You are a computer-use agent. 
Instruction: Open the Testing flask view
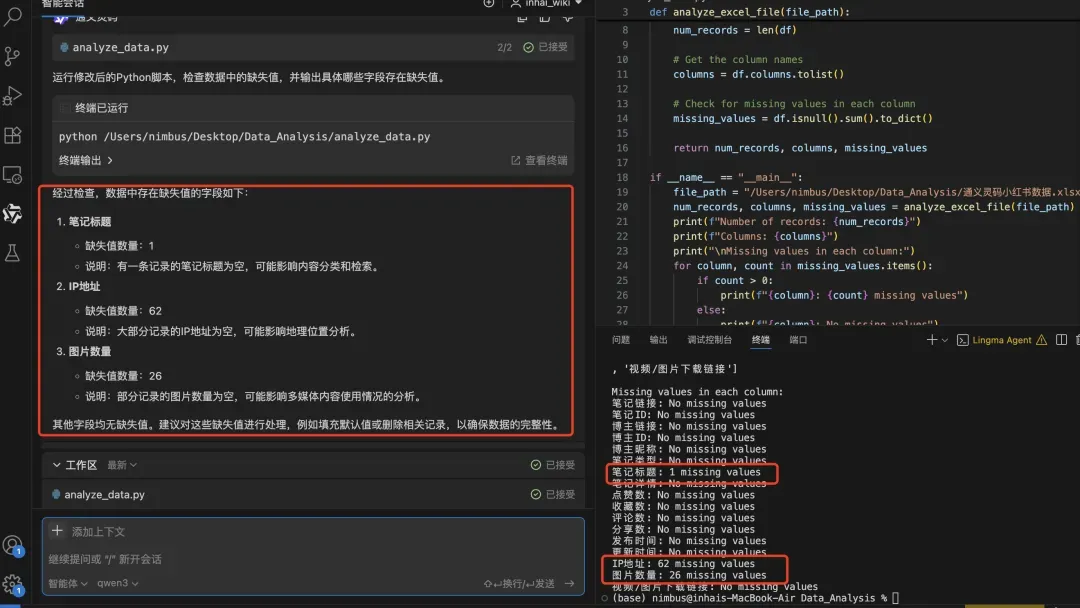click(x=12, y=253)
